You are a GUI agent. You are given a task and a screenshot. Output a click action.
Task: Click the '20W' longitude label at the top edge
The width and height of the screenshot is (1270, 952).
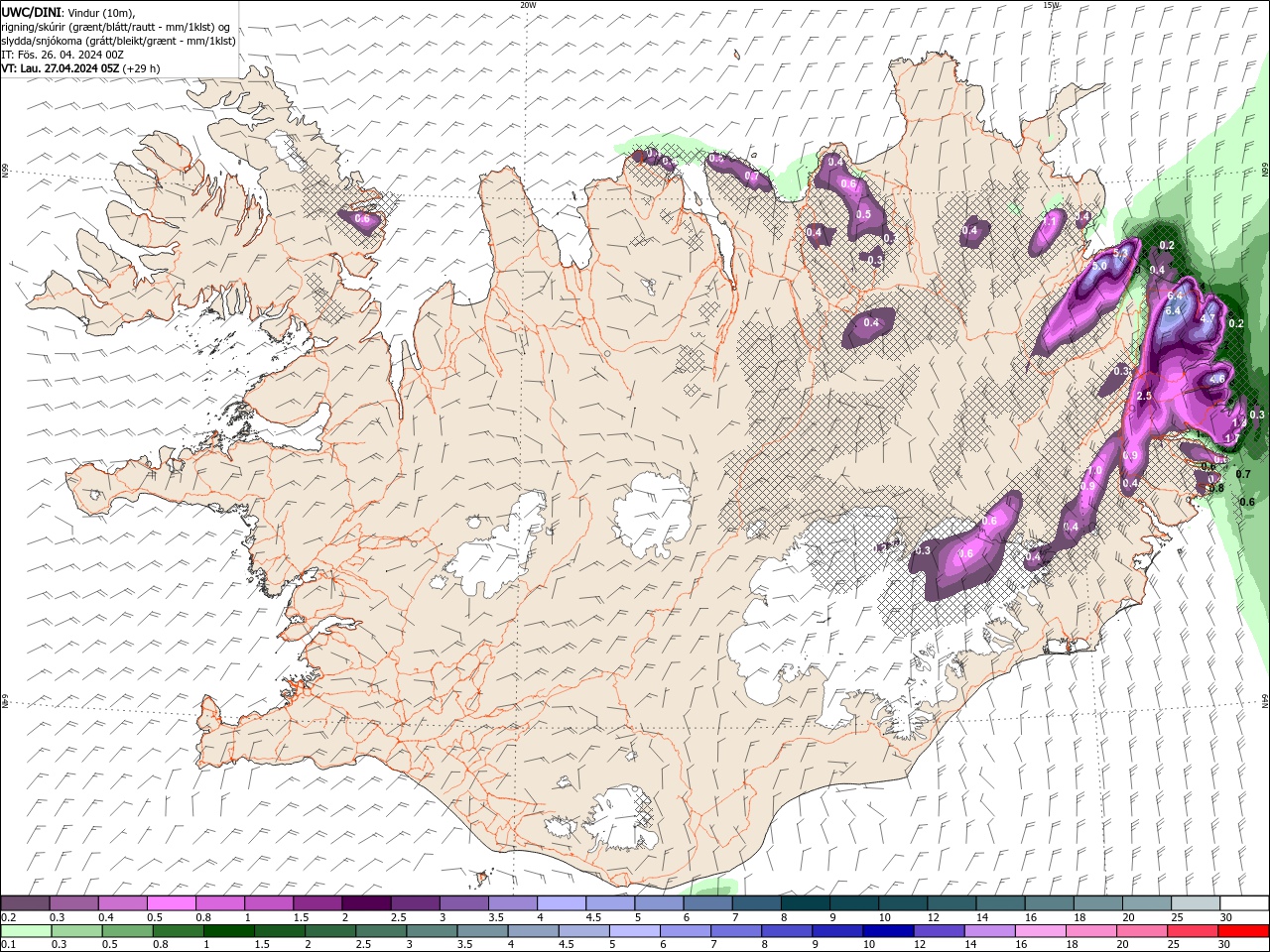click(529, 5)
